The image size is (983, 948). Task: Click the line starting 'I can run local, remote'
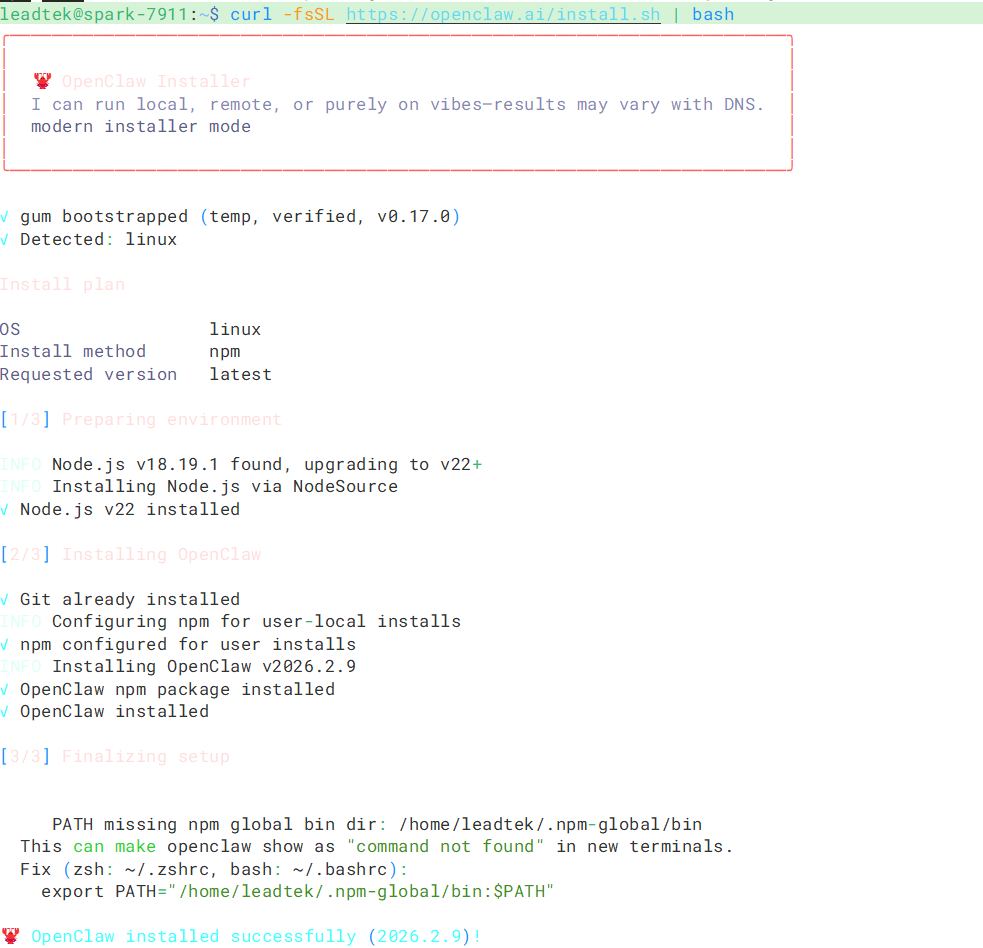[x=397, y=104]
